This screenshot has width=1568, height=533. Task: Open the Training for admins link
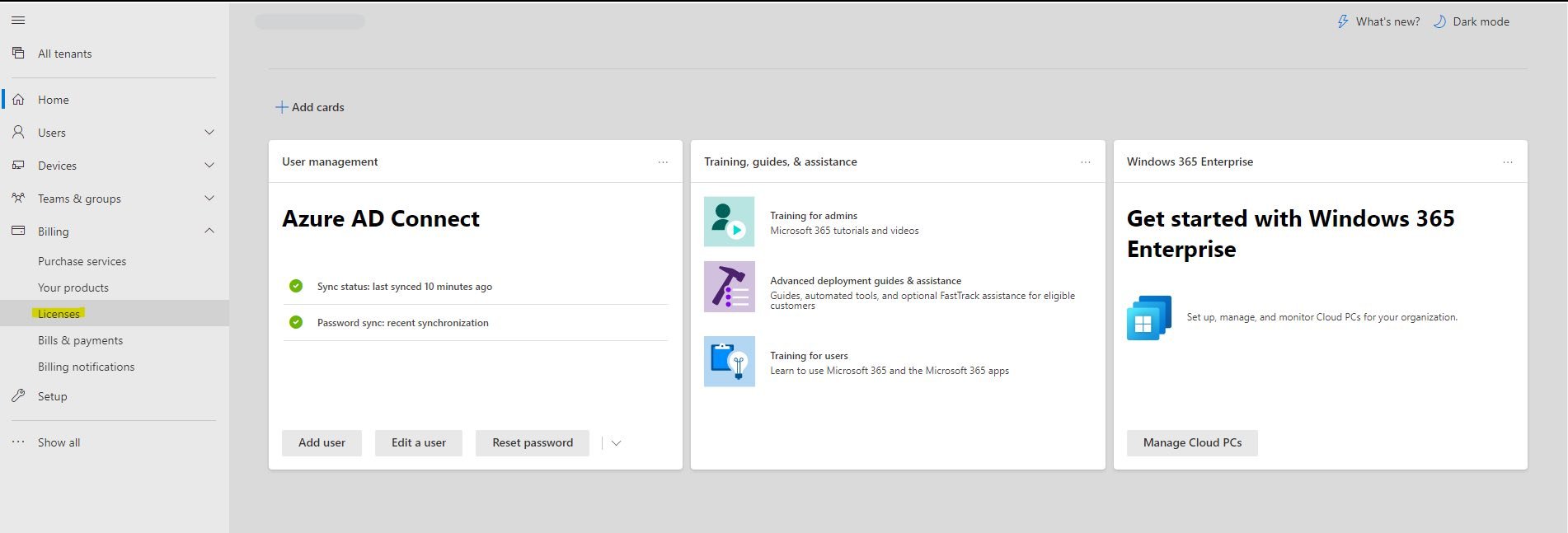[814, 216]
